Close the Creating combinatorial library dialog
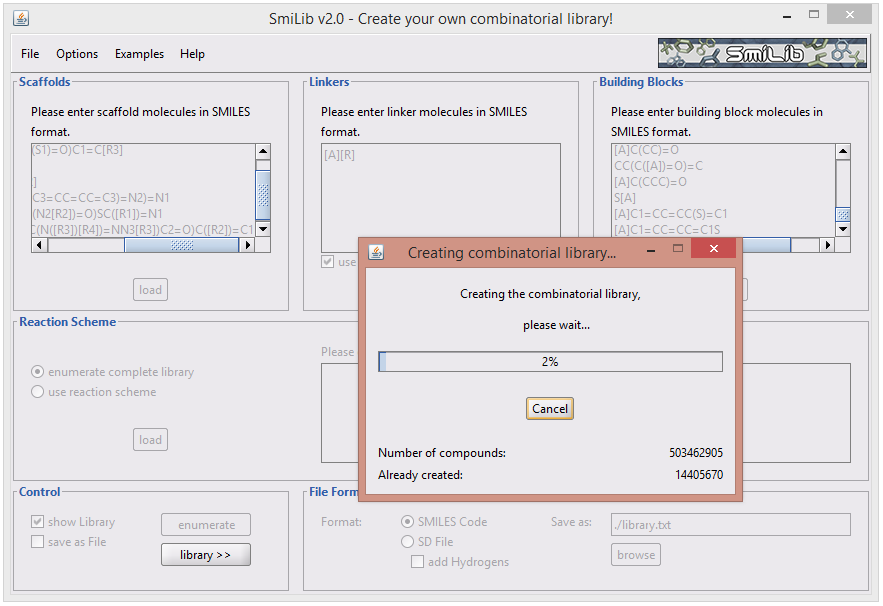Image resolution: width=883 pixels, height=606 pixels. tap(713, 248)
